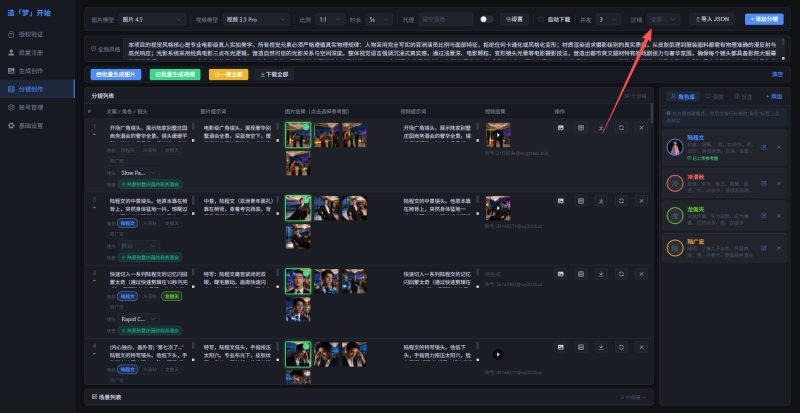The image size is (800, 413).
Task: Click the generate video icon in row 2
Action: [x=581, y=200]
